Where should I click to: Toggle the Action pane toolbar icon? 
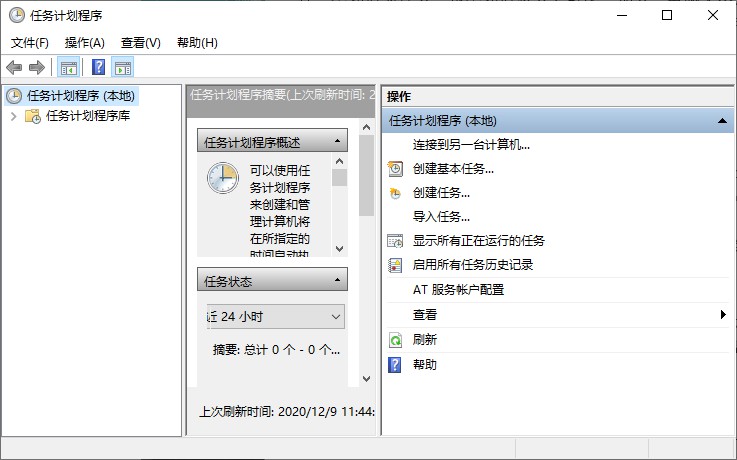(123, 67)
